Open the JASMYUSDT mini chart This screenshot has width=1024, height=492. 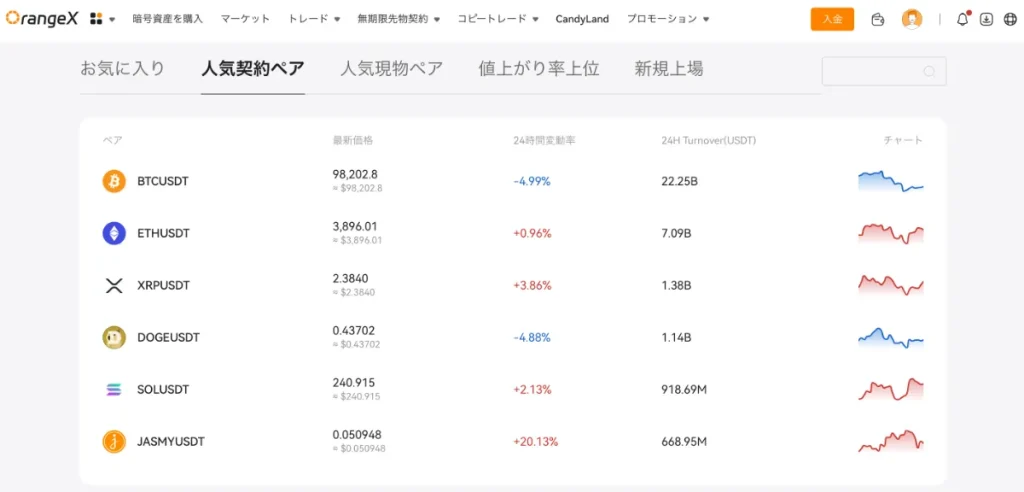coord(890,441)
